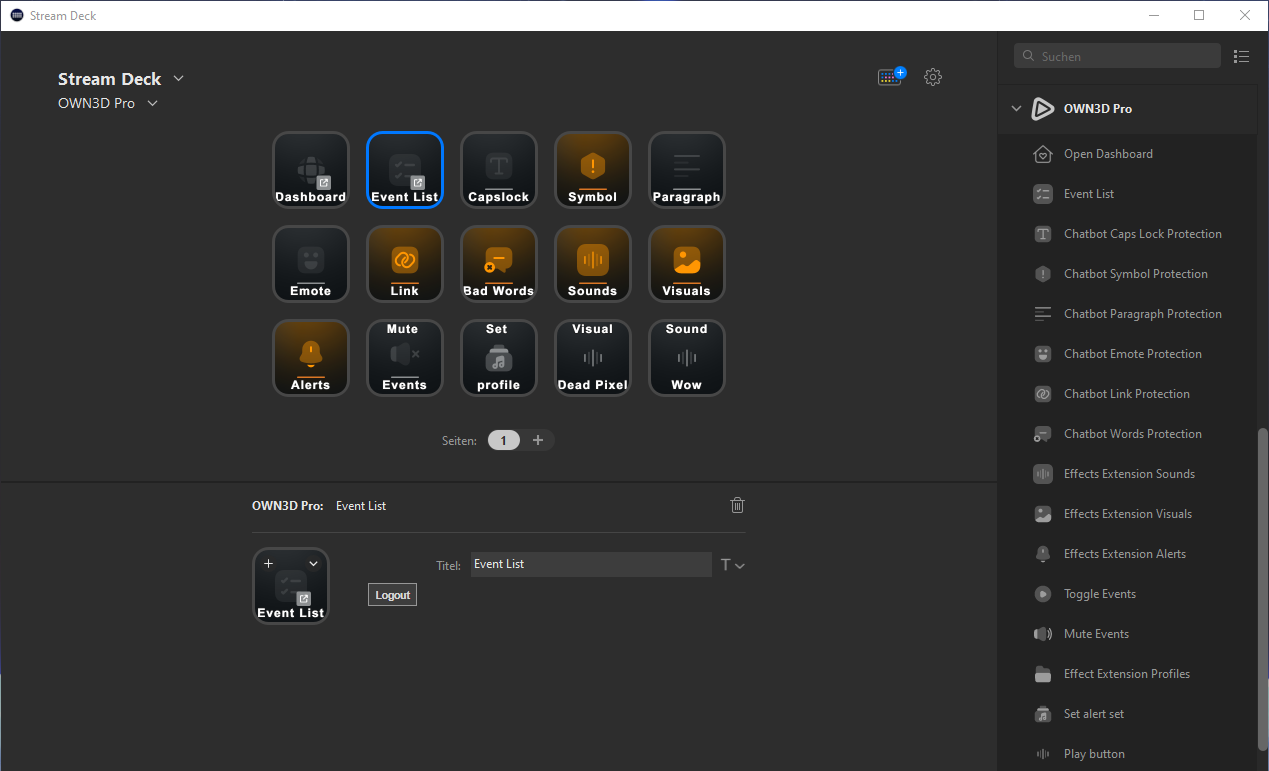The height and width of the screenshot is (771, 1269).
Task: Toggle the list view icon beside search
Action: pos(1241,56)
